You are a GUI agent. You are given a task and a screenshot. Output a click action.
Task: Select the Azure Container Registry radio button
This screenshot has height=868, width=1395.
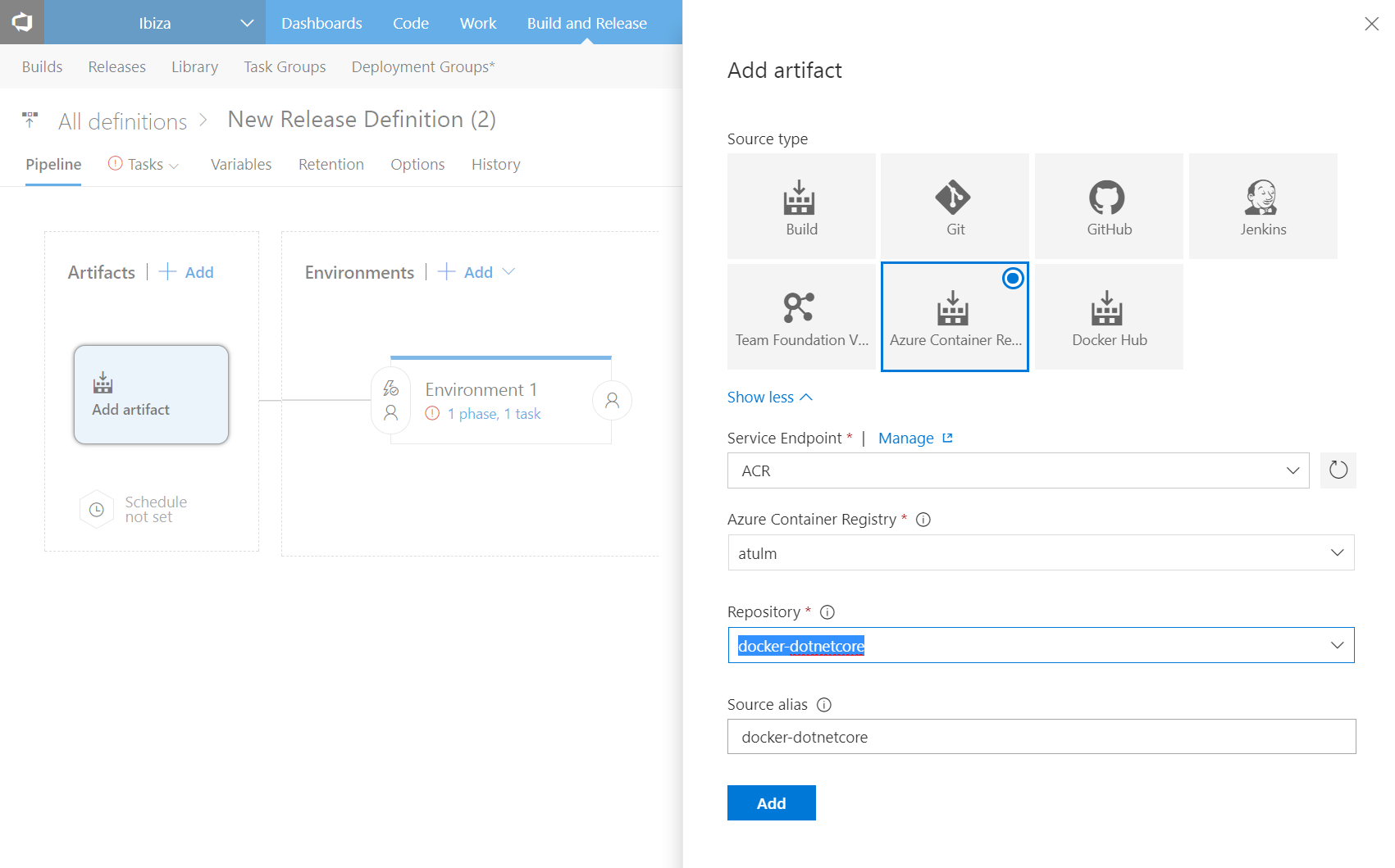click(x=1013, y=279)
